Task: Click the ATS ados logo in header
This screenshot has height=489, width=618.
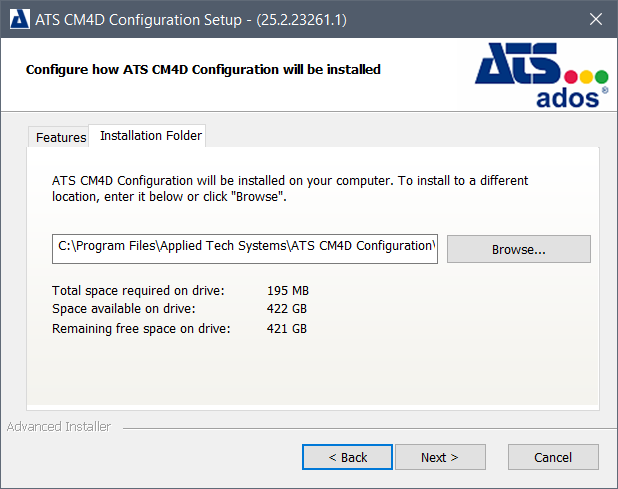Action: 540,76
